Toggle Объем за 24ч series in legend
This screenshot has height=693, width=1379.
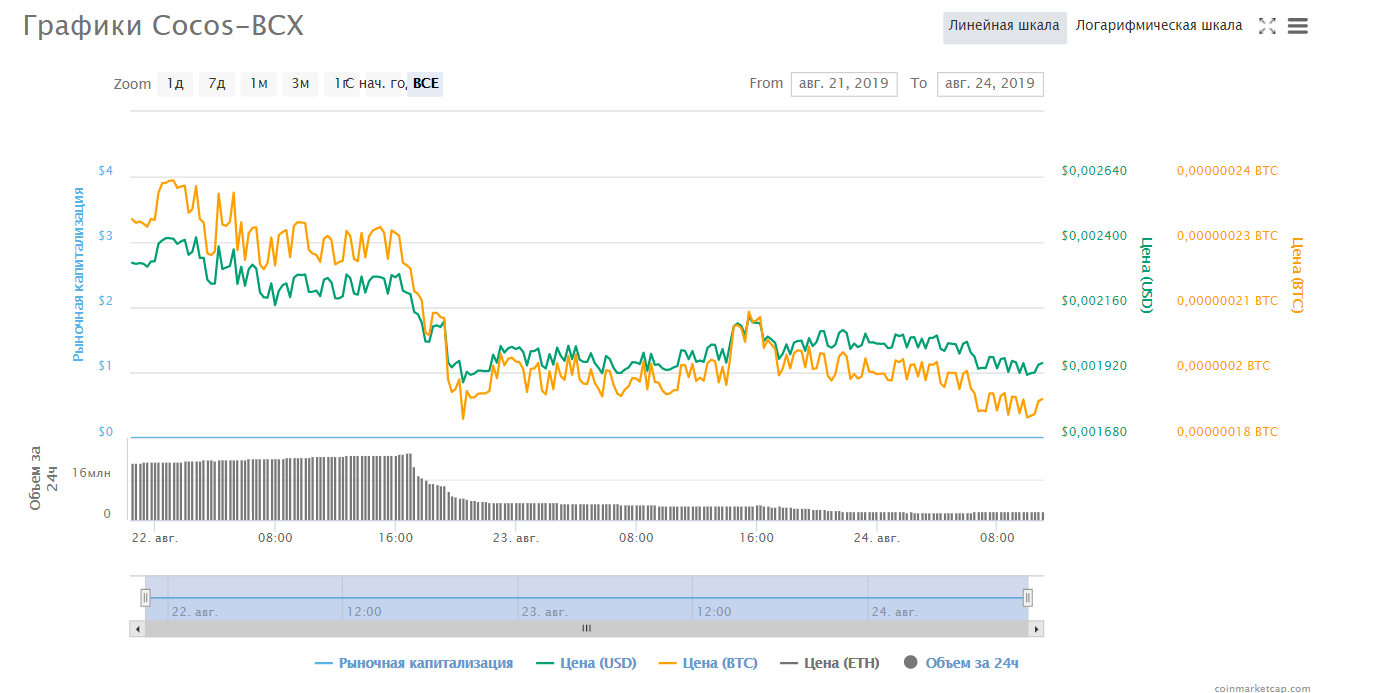tap(961, 663)
